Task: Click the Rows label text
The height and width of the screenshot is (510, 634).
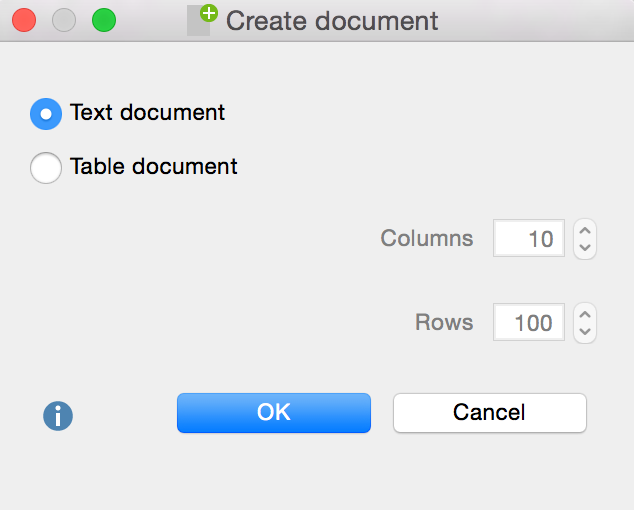Action: coord(444,322)
